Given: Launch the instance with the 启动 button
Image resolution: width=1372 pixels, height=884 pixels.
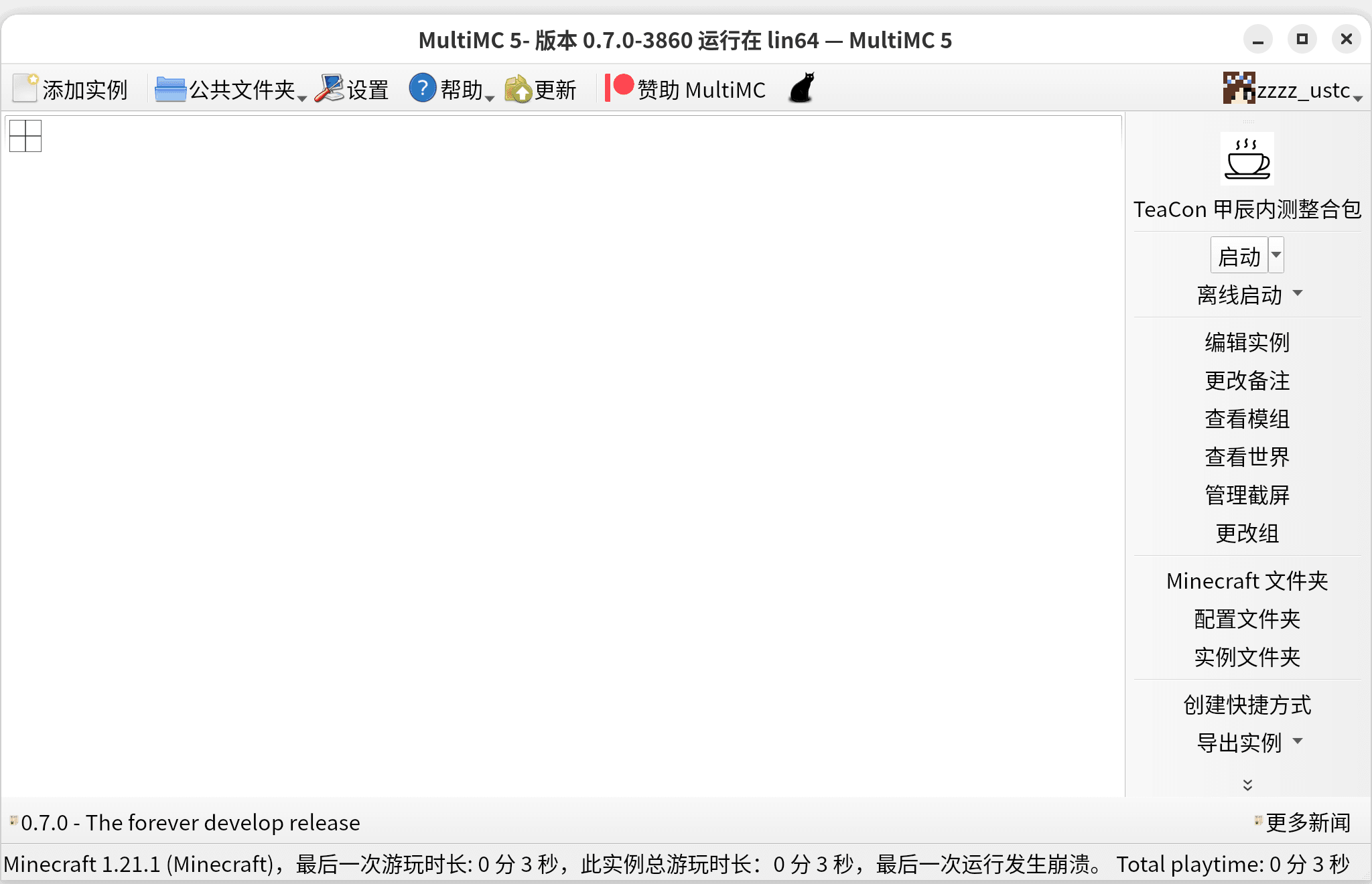Looking at the screenshot, I should 1239,255.
